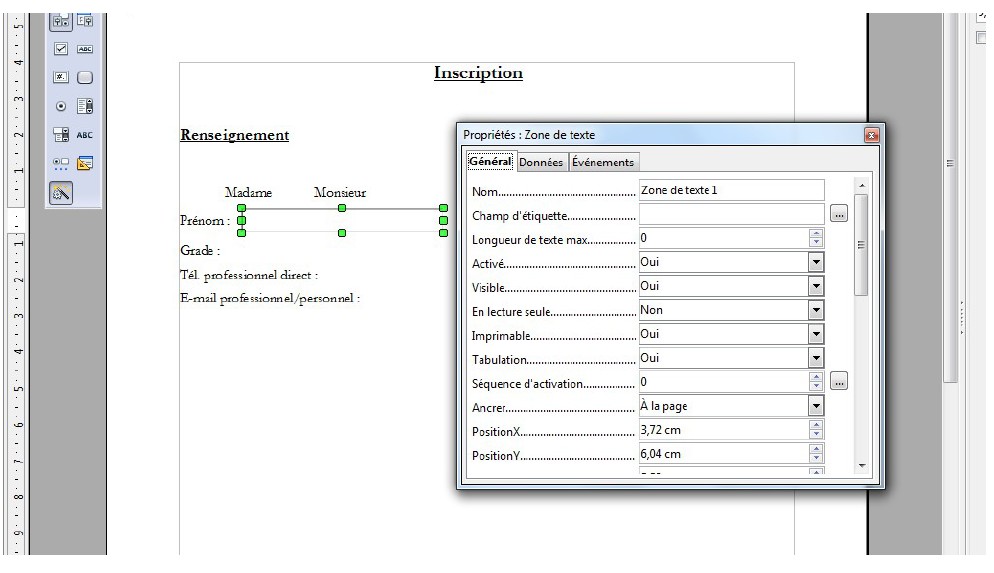Select the framed ABC Text Box control tool
The height and width of the screenshot is (573, 994).
pos(85,49)
